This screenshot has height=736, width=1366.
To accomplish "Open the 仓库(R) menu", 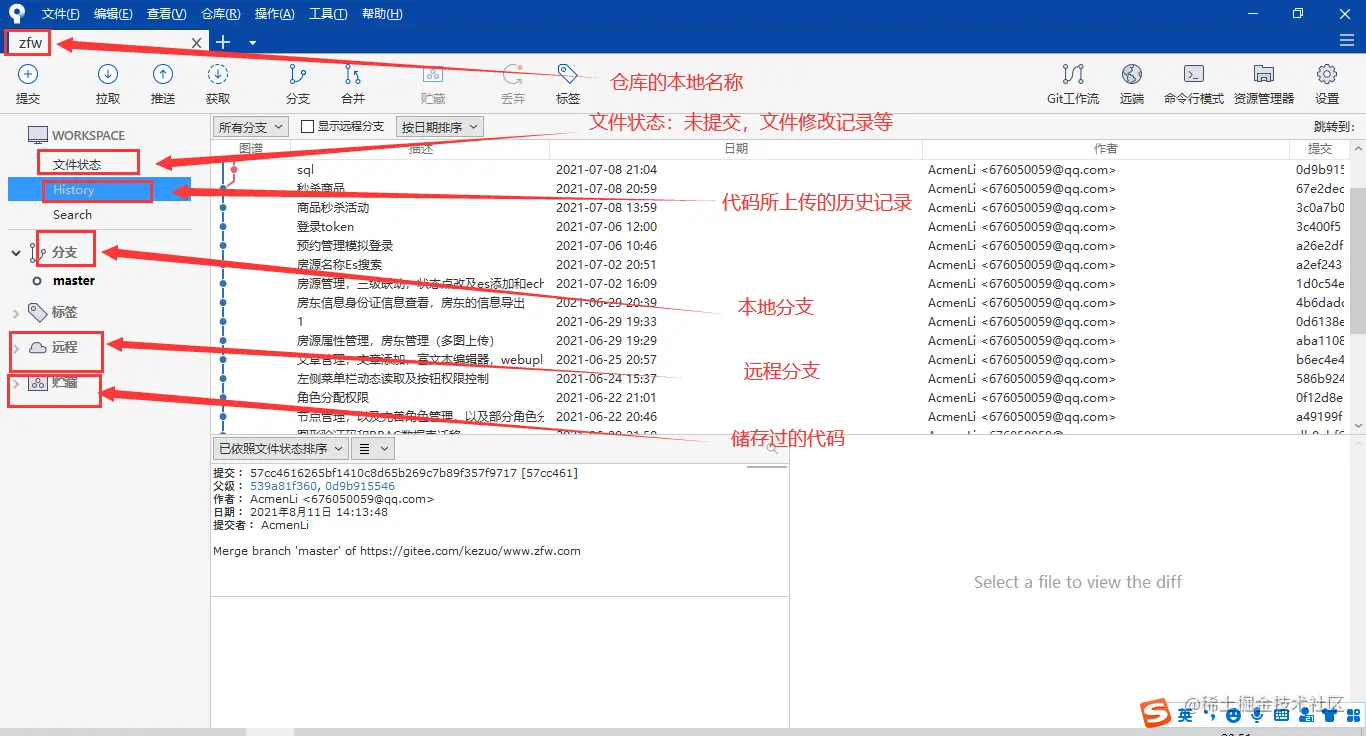I will (x=221, y=14).
